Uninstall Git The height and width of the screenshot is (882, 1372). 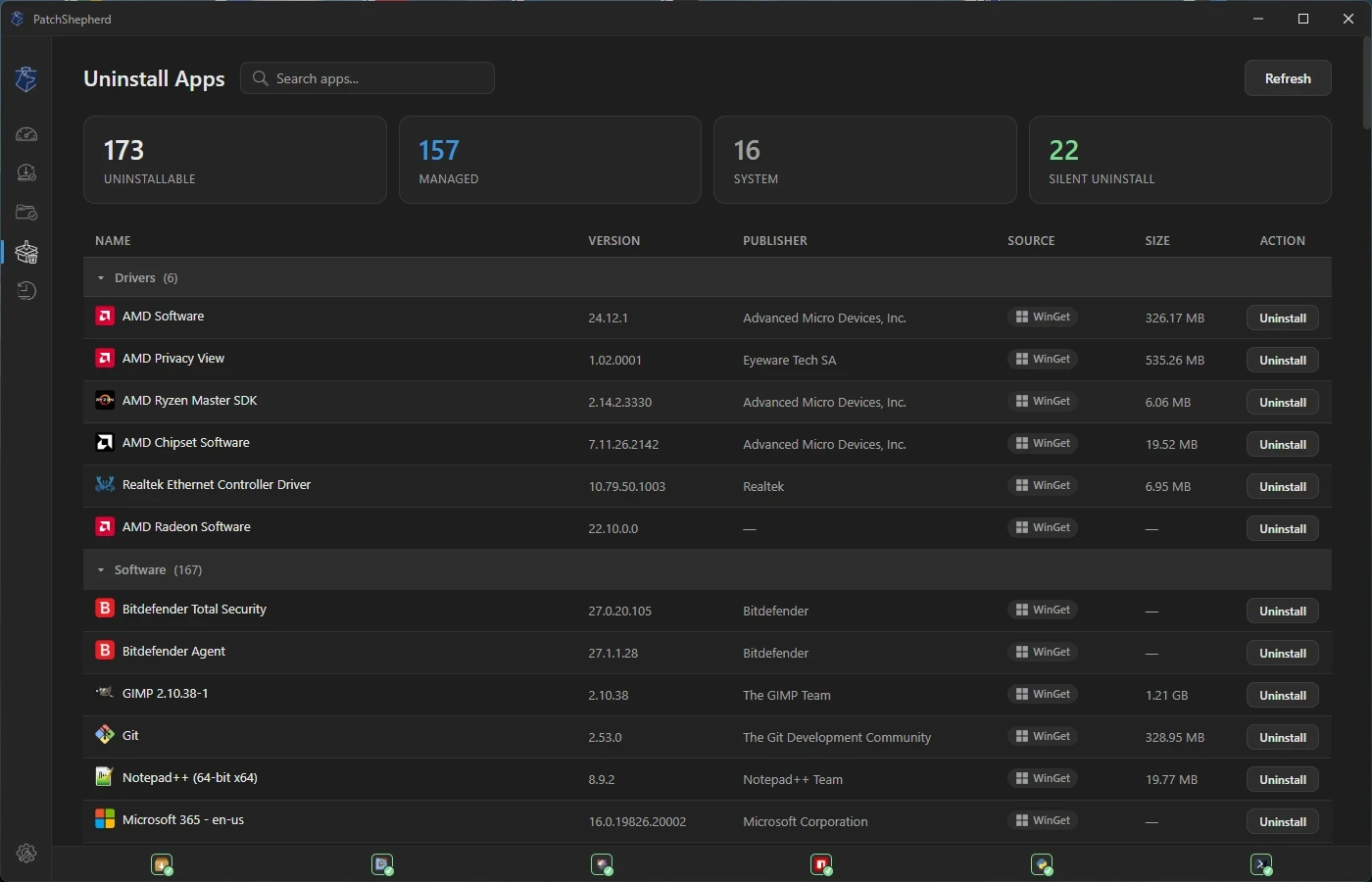click(x=1283, y=738)
